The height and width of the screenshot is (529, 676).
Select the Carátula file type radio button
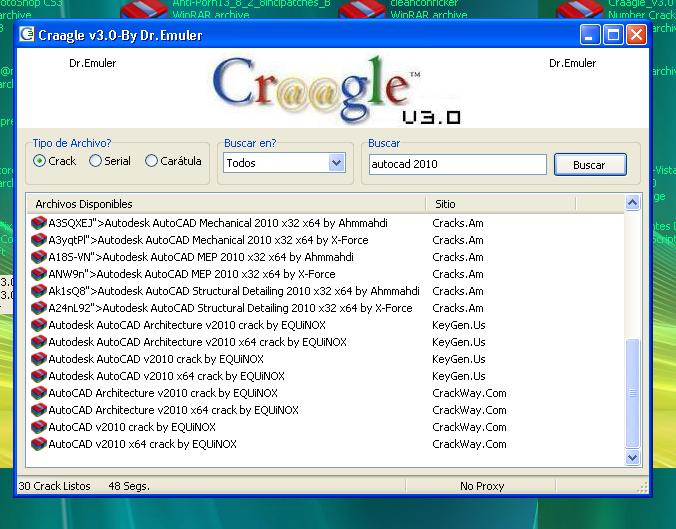(151, 161)
